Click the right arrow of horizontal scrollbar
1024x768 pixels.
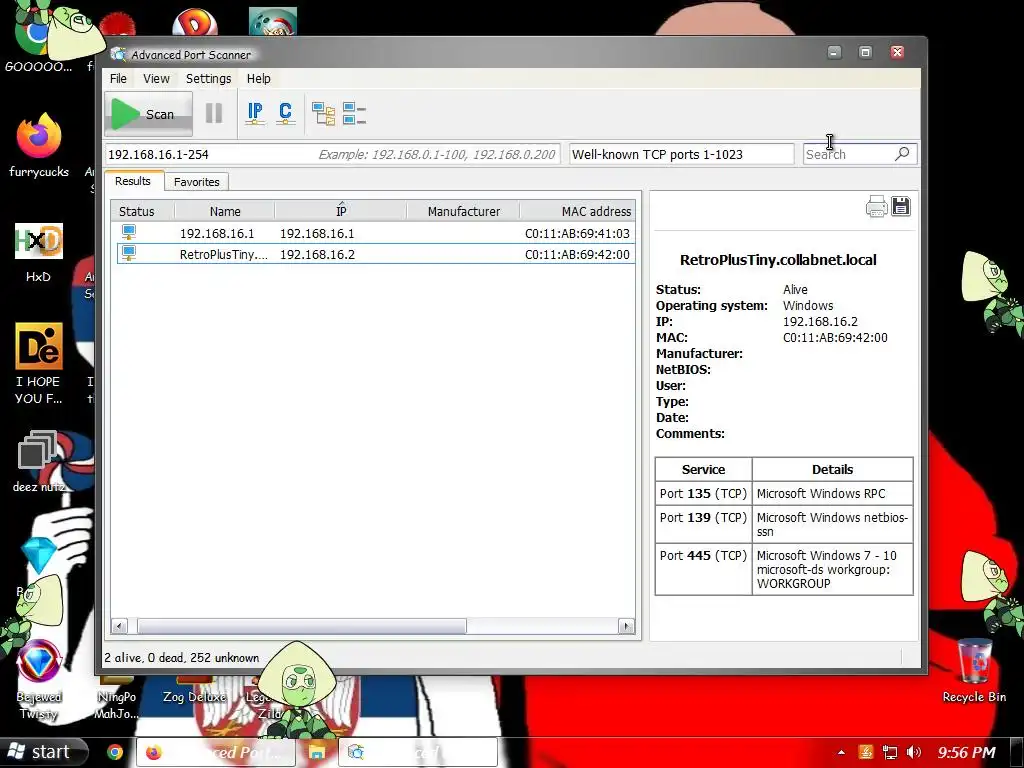tap(626, 626)
